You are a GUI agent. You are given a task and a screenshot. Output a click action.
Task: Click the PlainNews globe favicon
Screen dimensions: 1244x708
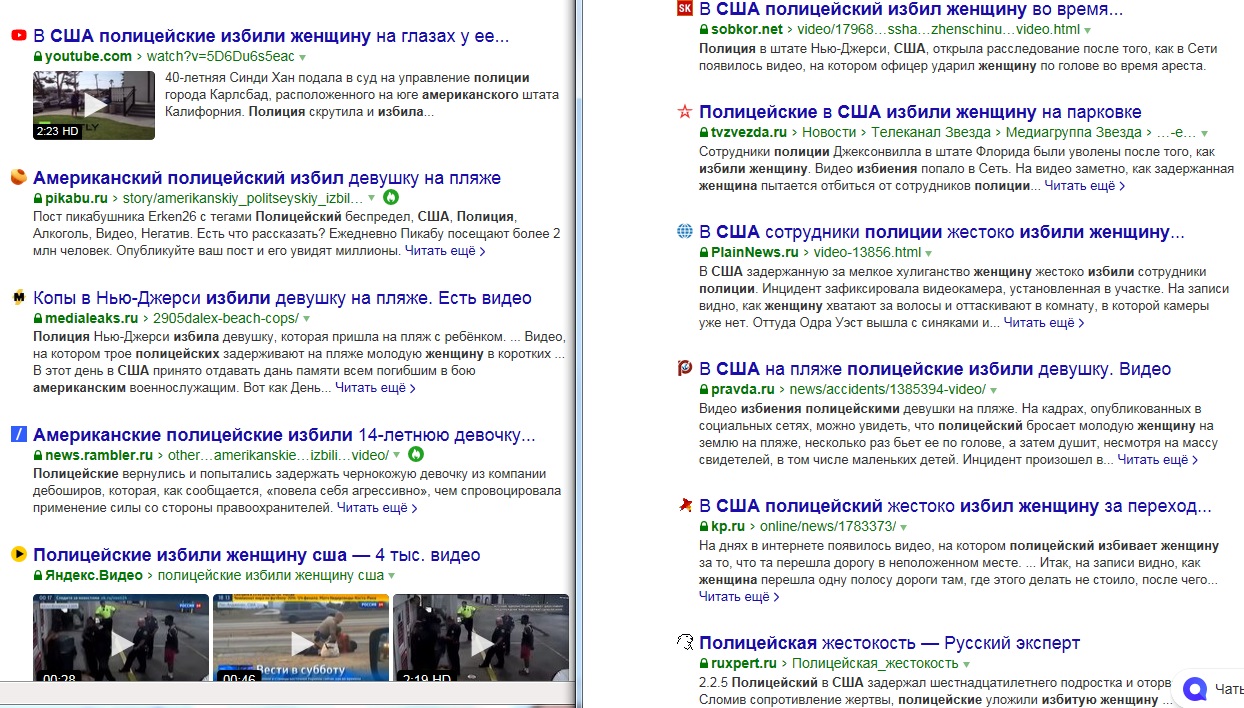pos(685,231)
